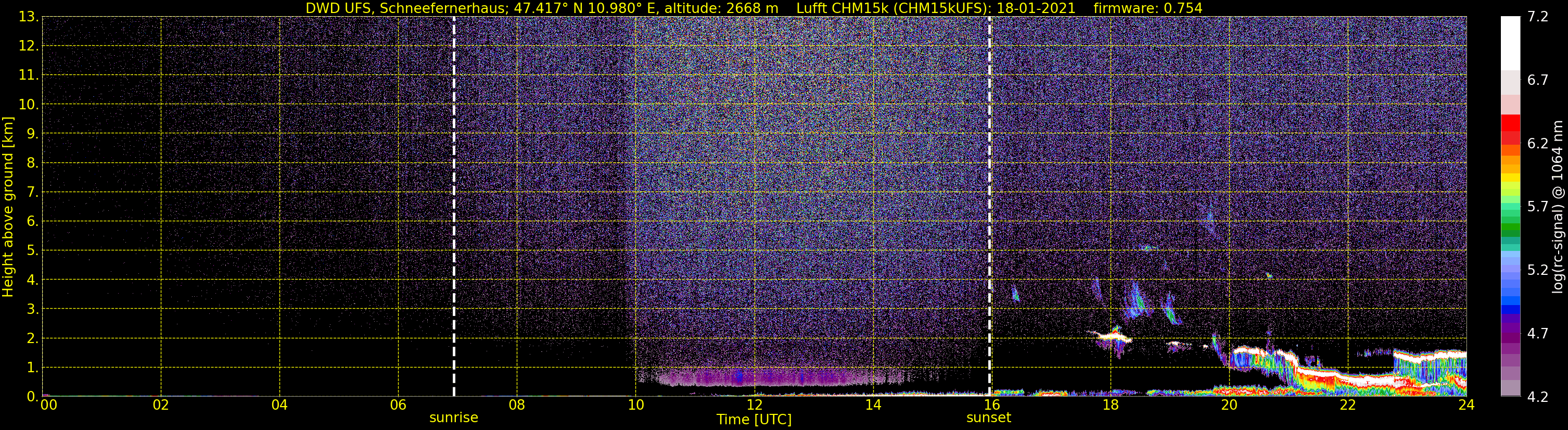
Task: Click the red band of the colorbar
Action: click(x=1510, y=129)
